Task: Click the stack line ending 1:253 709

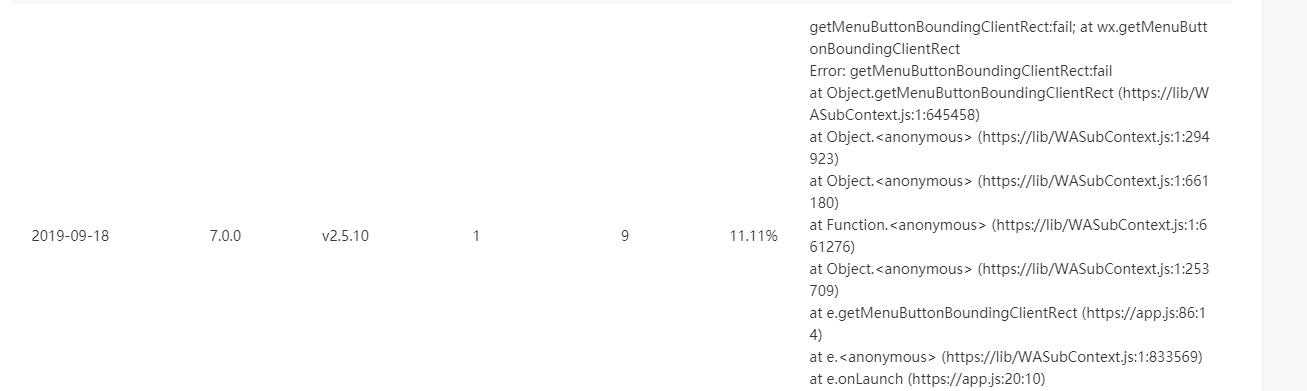Action: click(x=1009, y=280)
